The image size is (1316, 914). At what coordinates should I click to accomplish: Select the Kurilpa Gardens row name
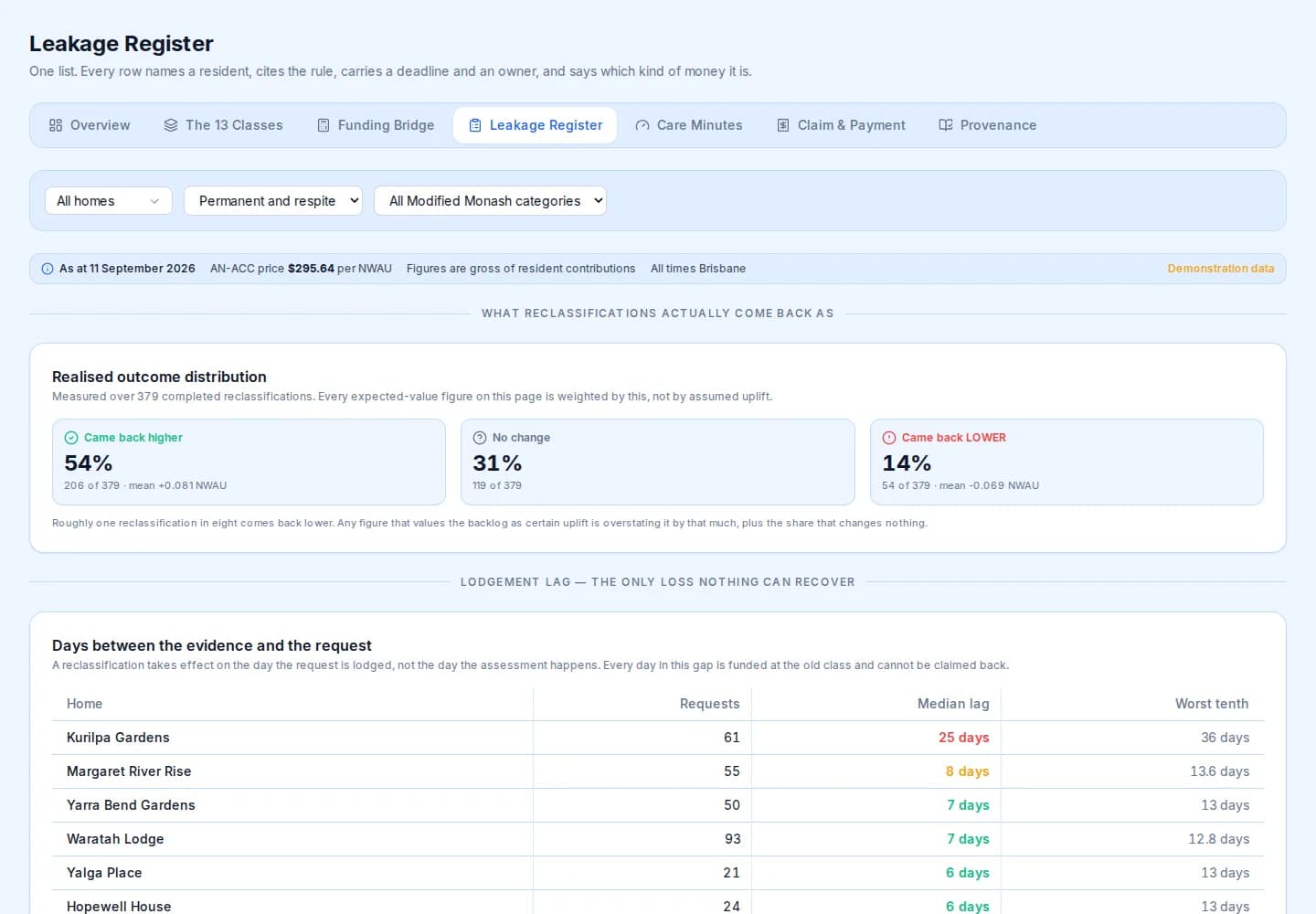click(x=118, y=738)
